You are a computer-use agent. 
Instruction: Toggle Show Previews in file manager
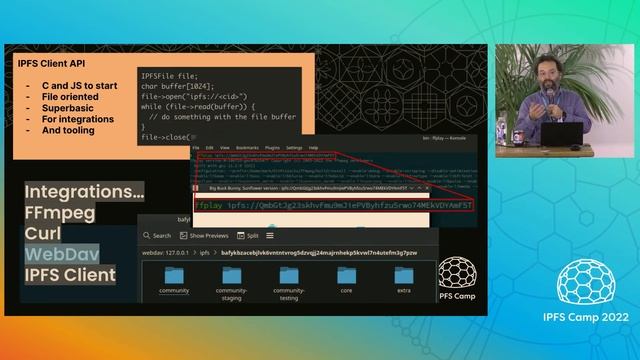[204, 236]
